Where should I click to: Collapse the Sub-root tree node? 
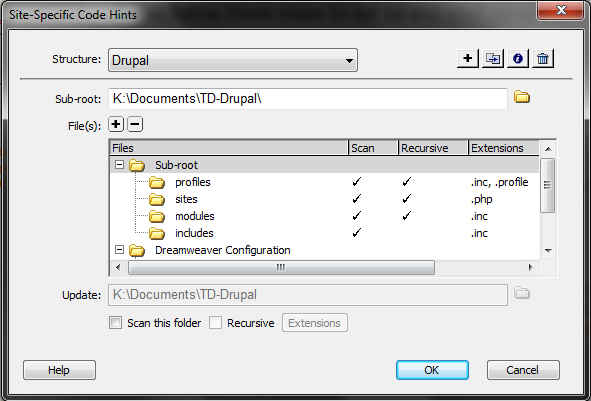click(119, 165)
